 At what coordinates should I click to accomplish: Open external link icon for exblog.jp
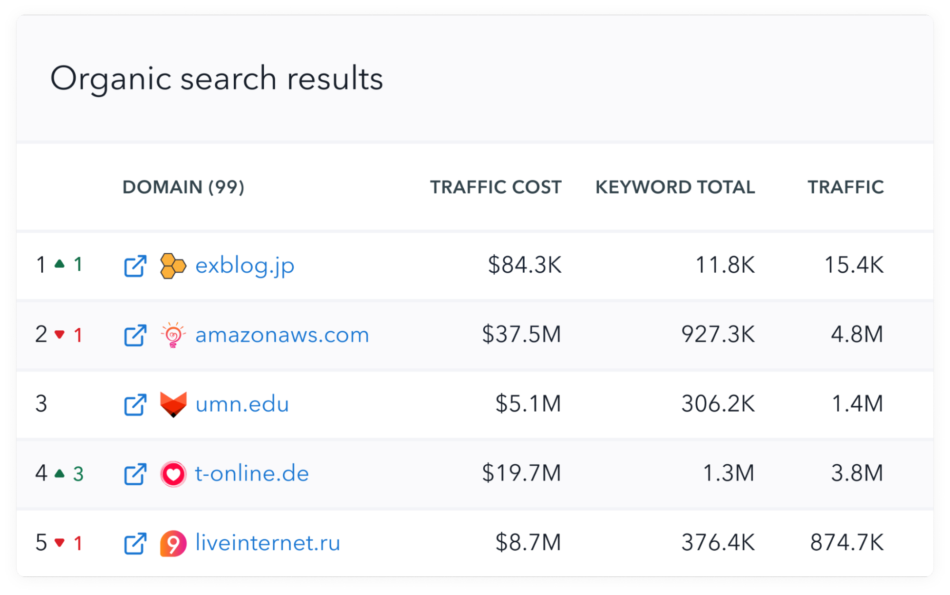pos(135,266)
